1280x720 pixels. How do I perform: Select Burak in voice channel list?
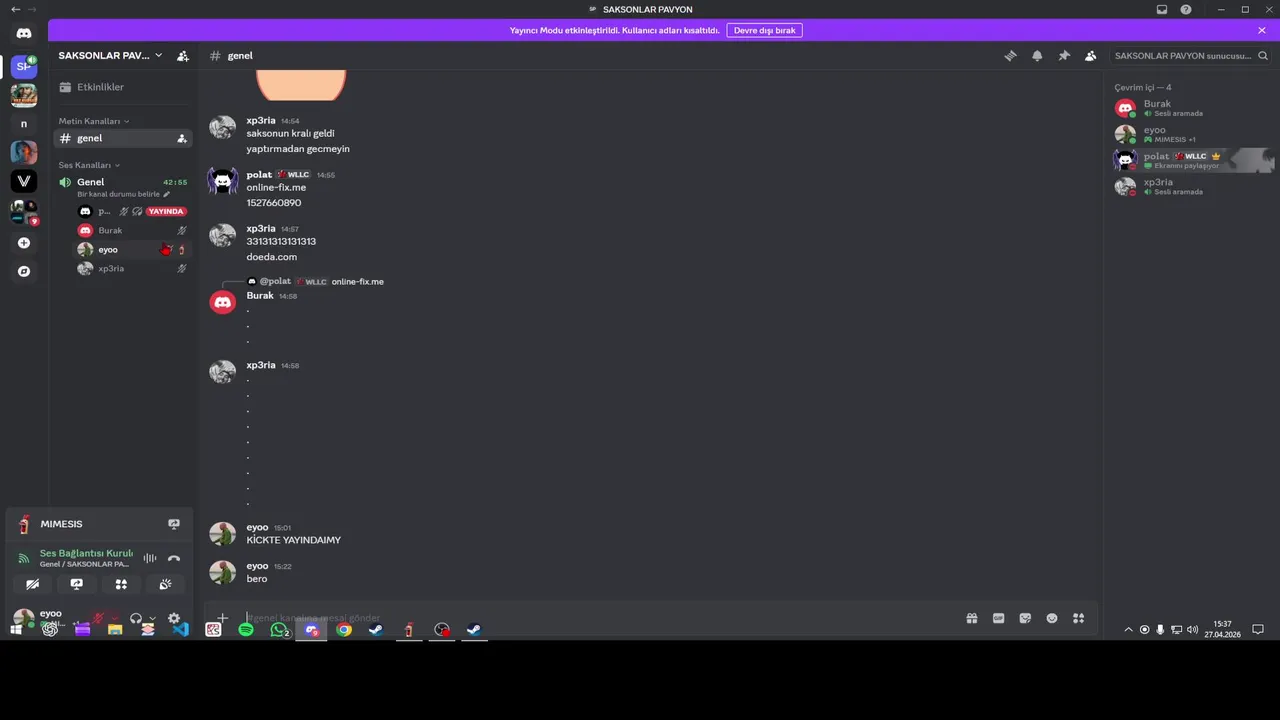point(132,231)
